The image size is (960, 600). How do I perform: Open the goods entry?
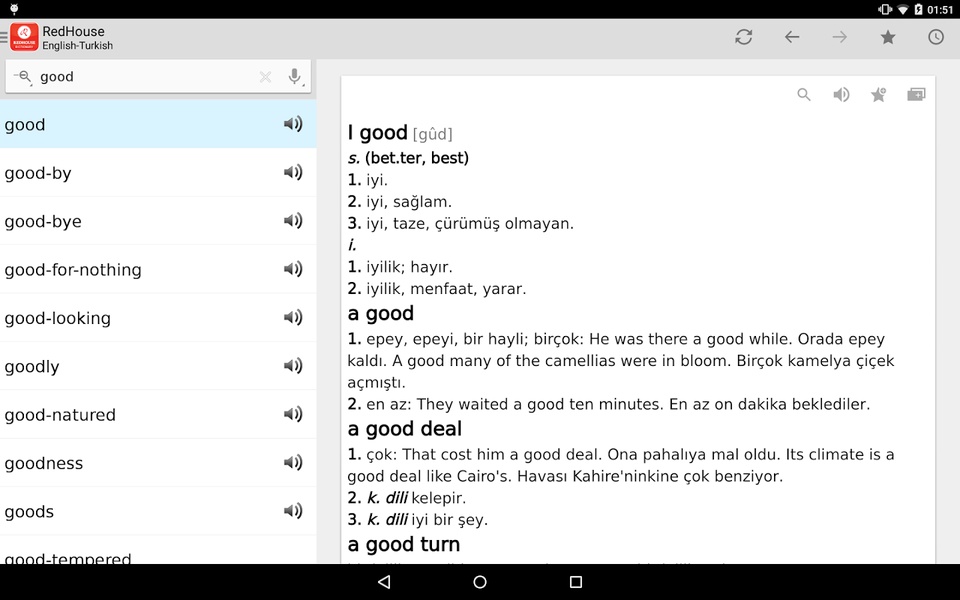158,511
